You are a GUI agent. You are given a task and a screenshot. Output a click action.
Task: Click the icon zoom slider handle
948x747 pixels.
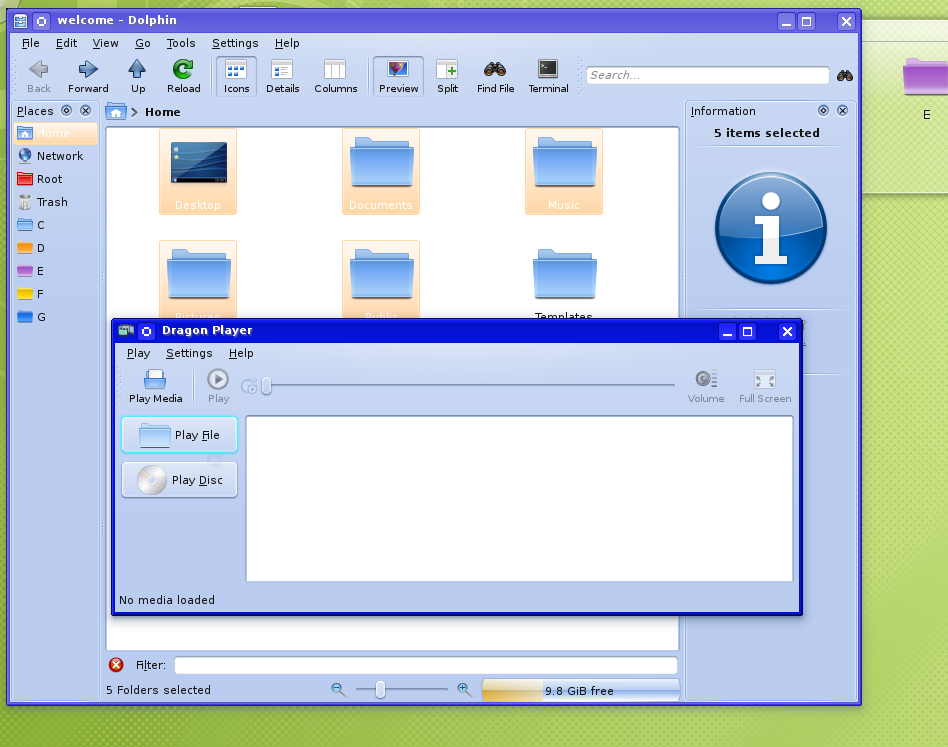(380, 690)
